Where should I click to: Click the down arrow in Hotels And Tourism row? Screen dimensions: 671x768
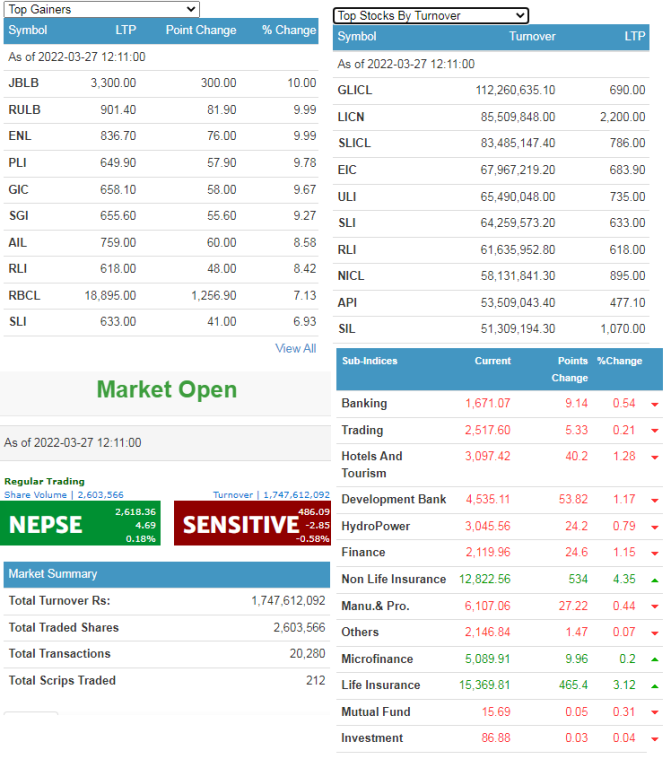(654, 457)
